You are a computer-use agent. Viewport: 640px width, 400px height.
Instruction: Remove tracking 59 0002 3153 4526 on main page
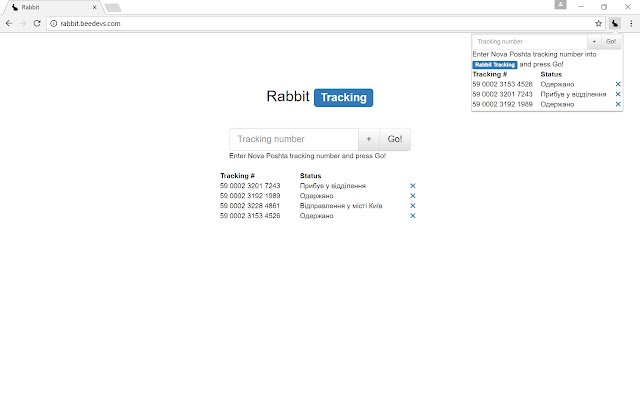413,216
